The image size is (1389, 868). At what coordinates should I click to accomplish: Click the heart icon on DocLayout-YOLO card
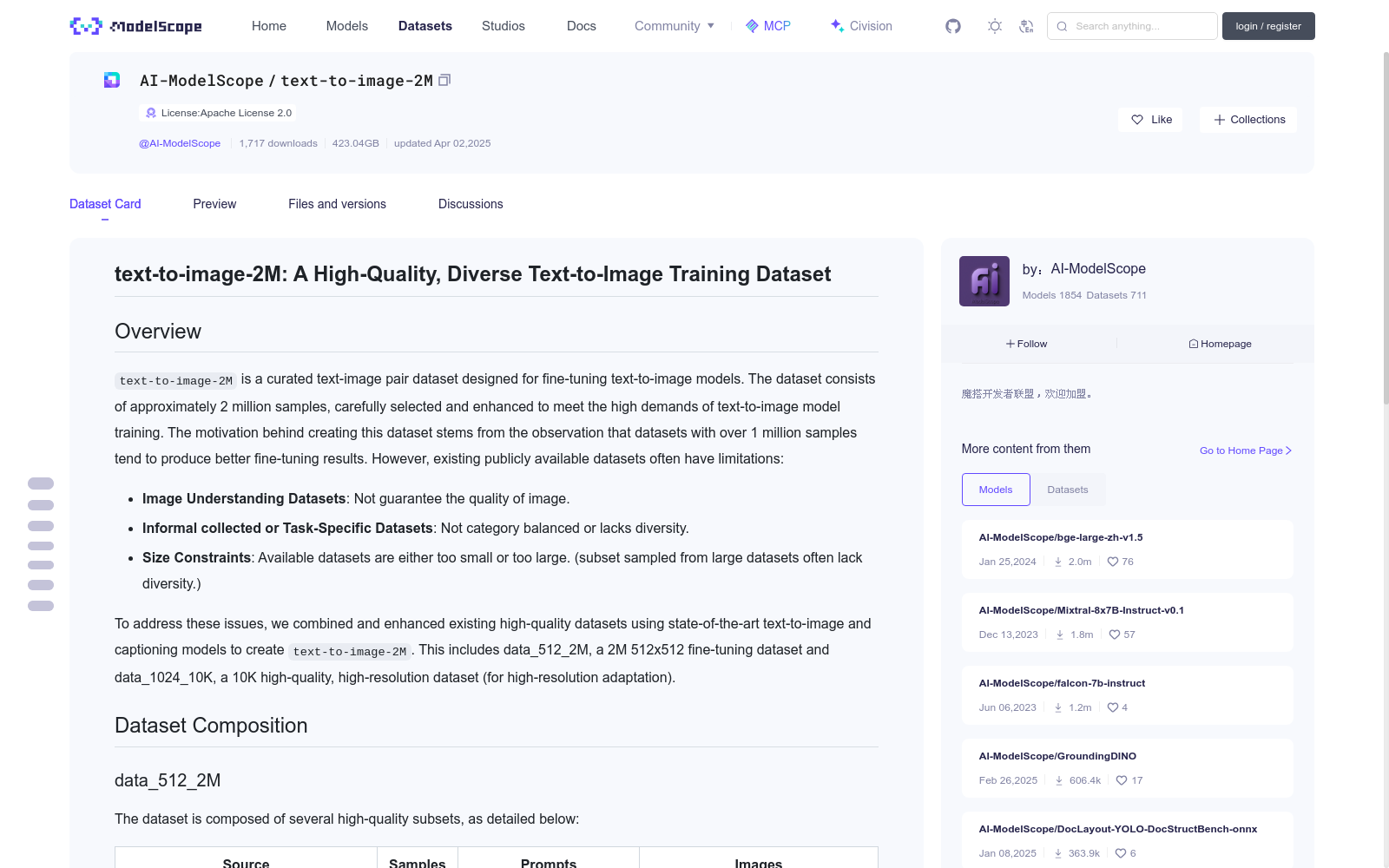click(x=1121, y=853)
